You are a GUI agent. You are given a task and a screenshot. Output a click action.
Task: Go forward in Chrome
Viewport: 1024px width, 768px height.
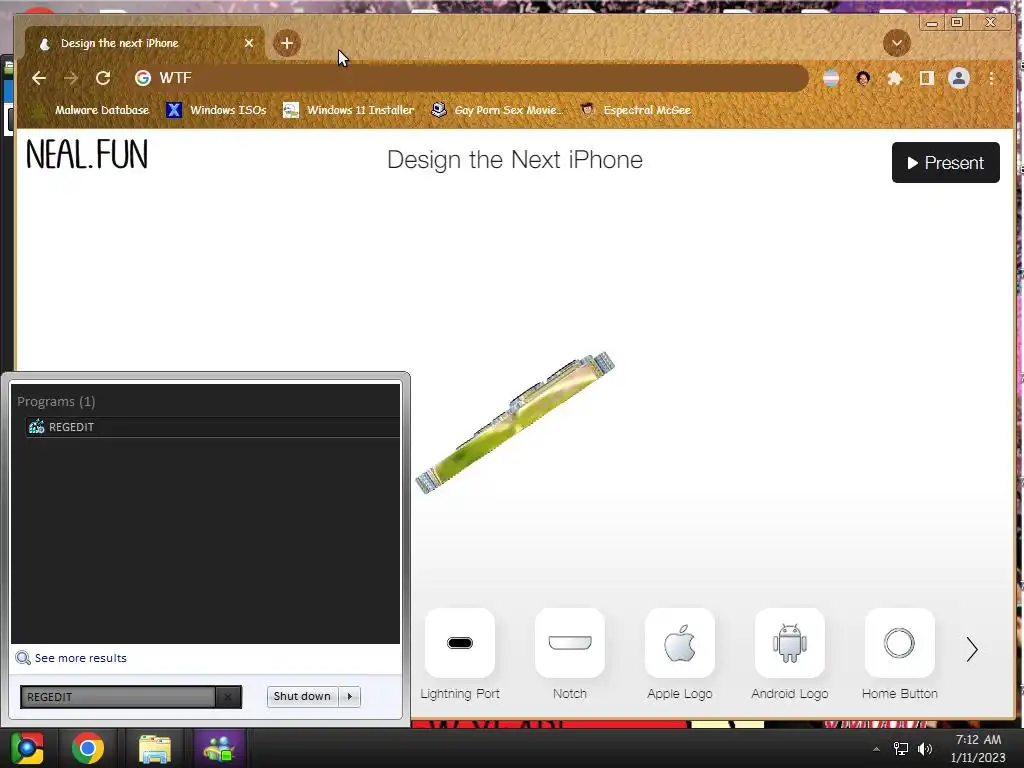click(71, 78)
